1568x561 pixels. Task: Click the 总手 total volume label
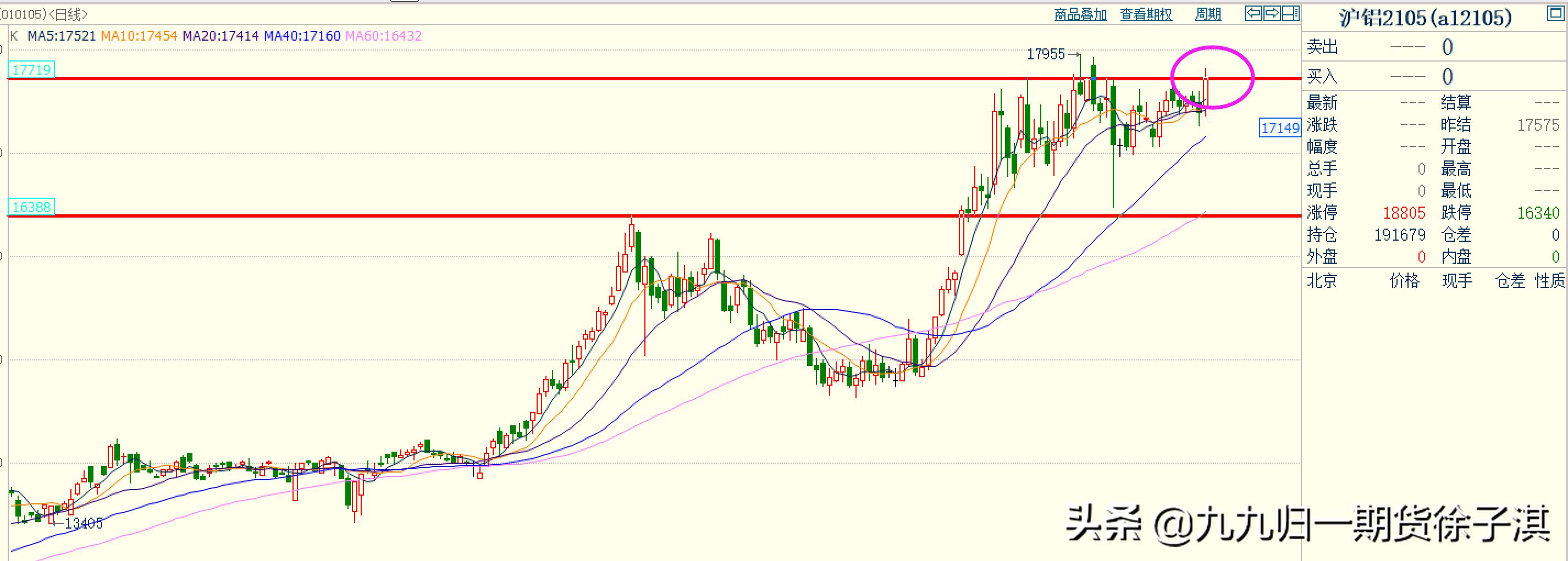1322,169
